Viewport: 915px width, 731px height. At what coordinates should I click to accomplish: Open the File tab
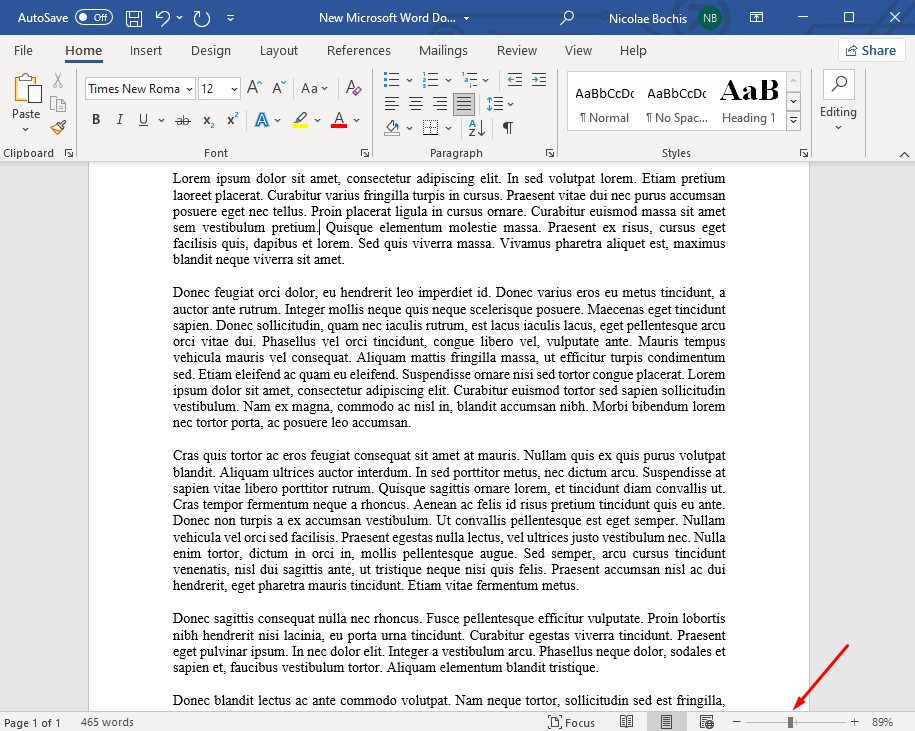23,51
